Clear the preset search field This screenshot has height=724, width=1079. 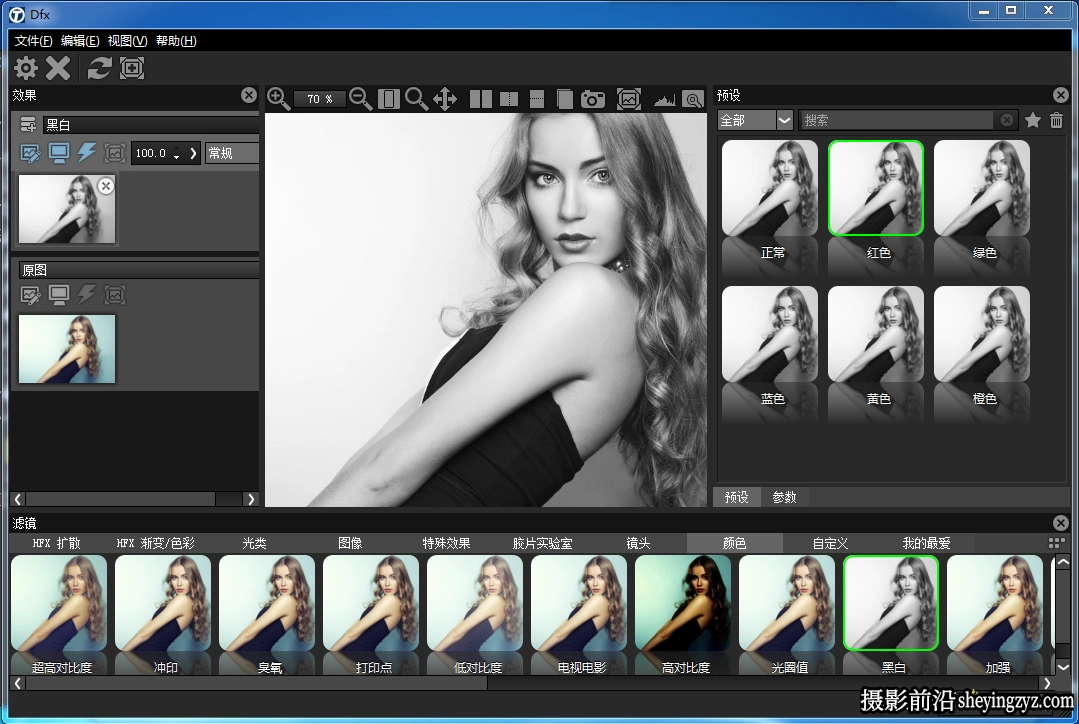[1007, 120]
